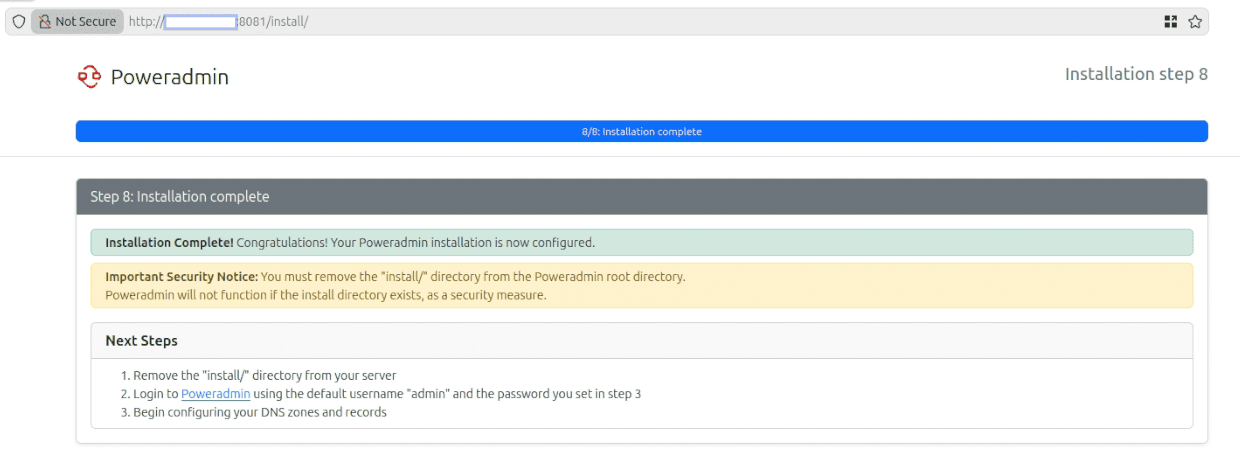Click the "Begin configuring your DNS zones" step
Screen dimensions: 1240x468
[259, 412]
